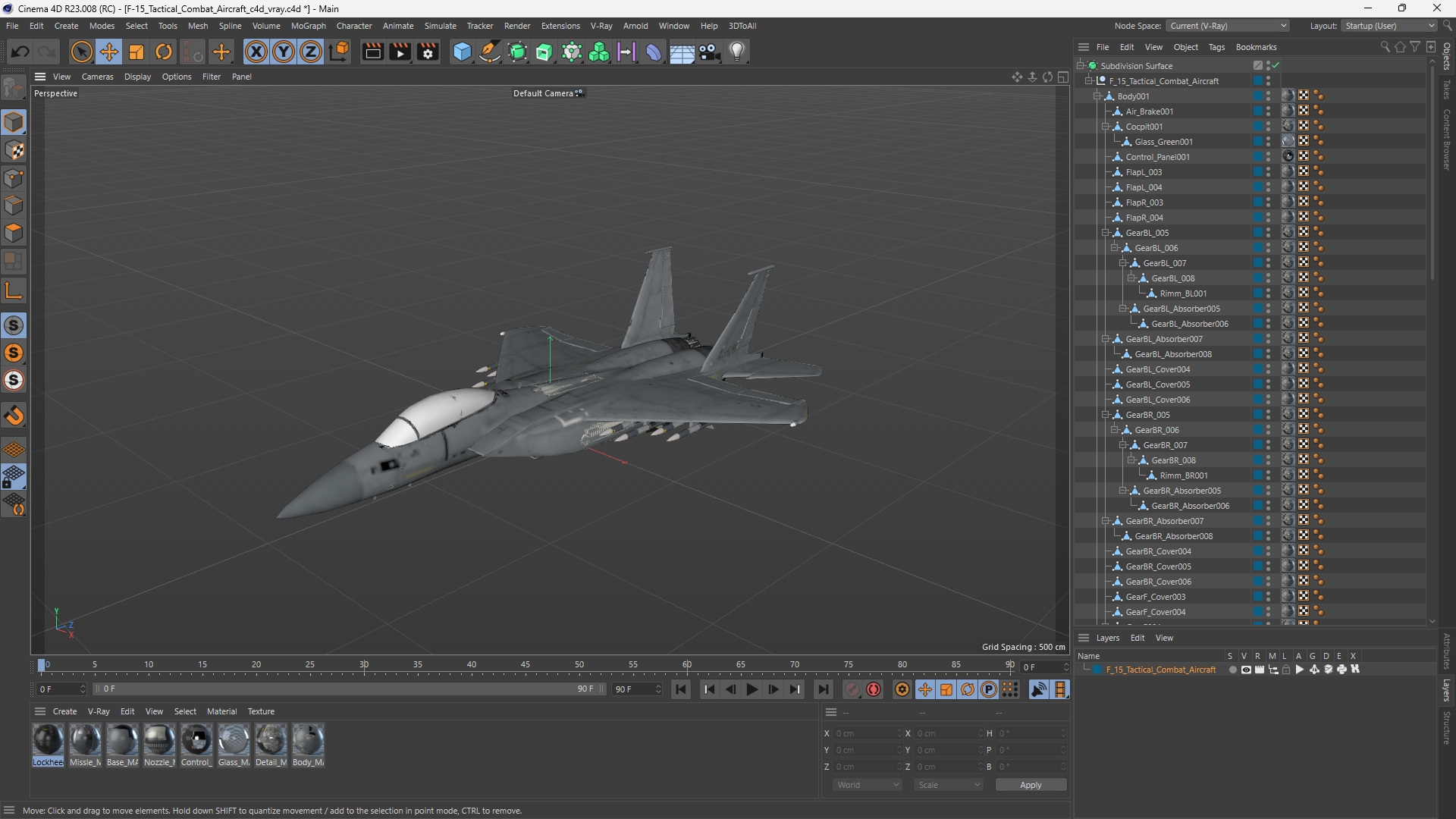The width and height of the screenshot is (1456, 819).
Task: Open the object manager search icon
Action: (1385, 47)
